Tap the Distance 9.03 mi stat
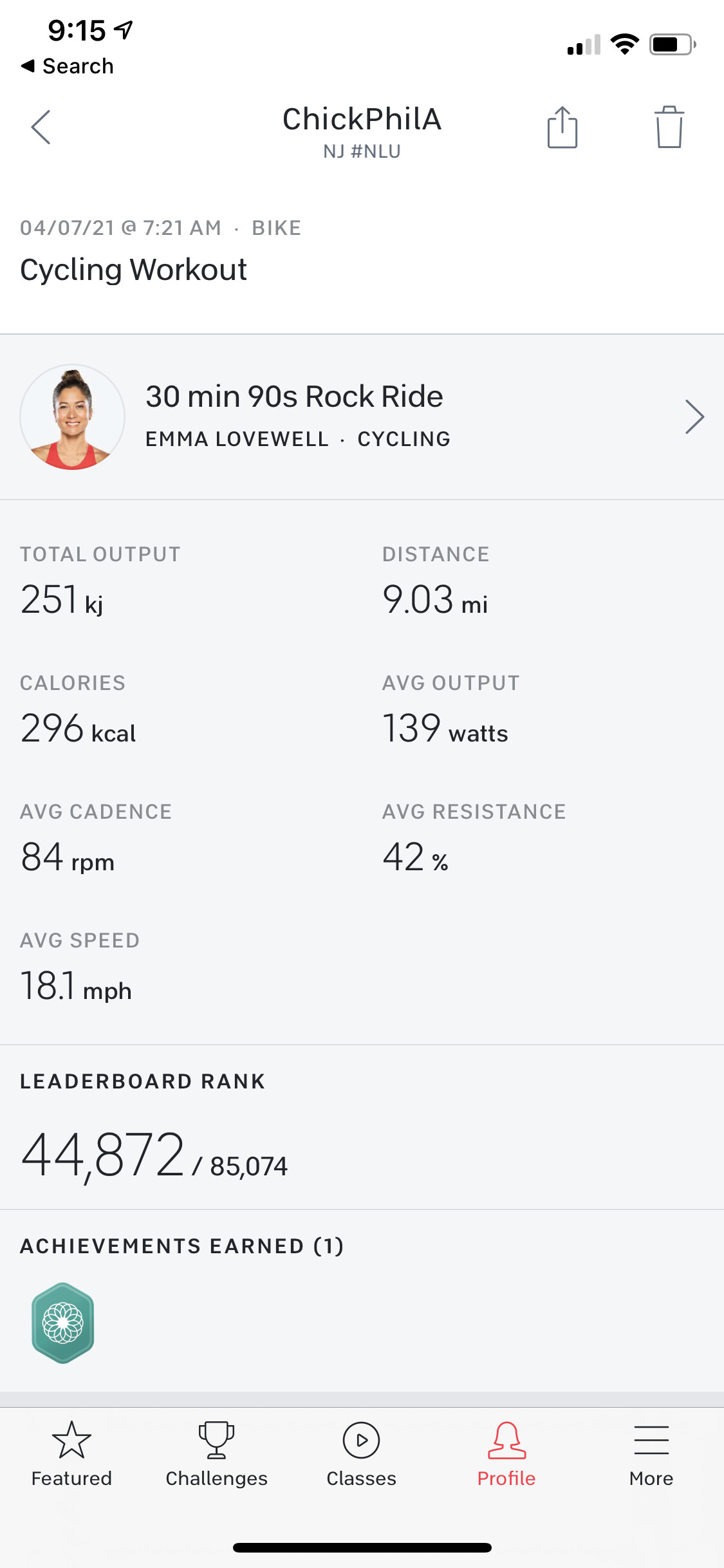 pos(435,600)
